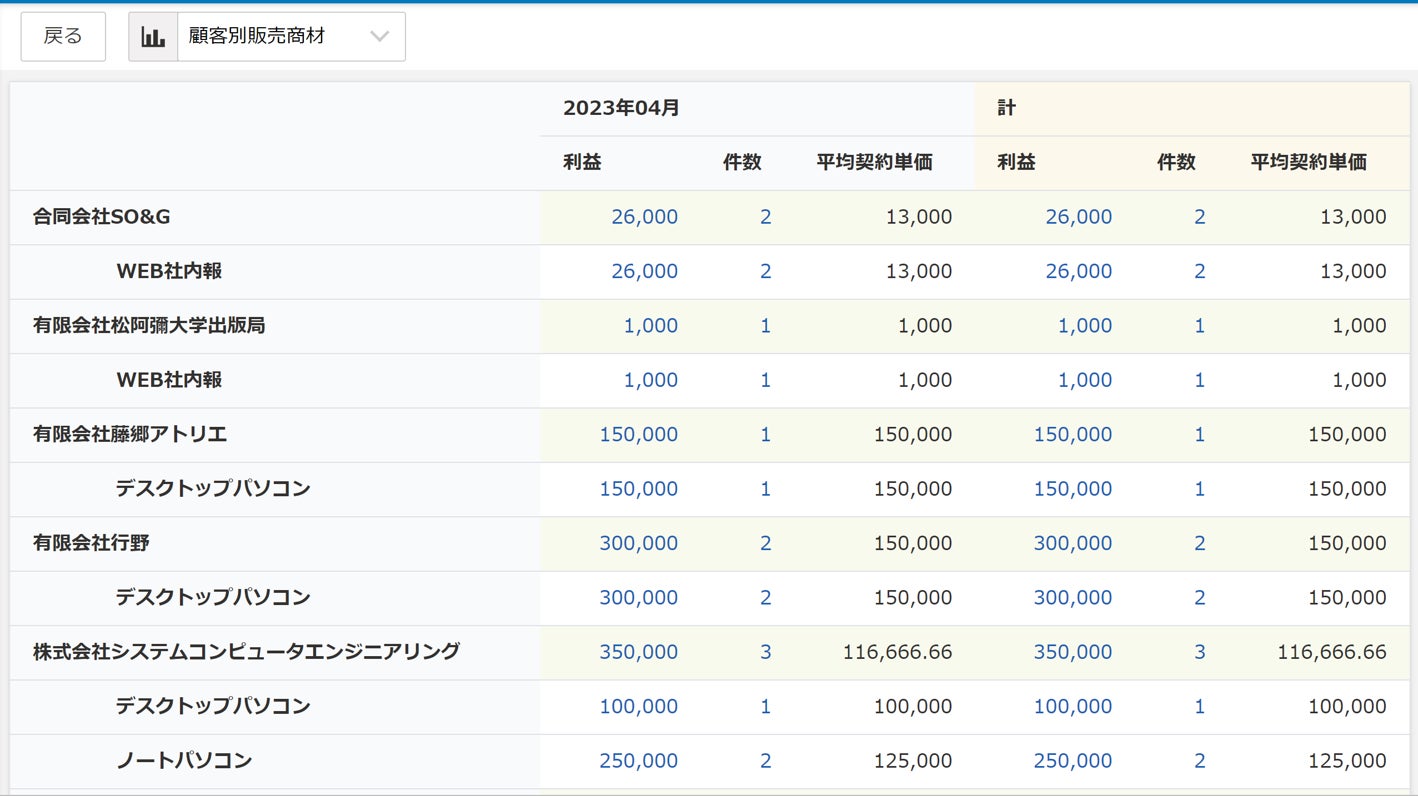Select the 有限会社松阿彌大学出版局 row label
1418x796 pixels.
click(149, 326)
